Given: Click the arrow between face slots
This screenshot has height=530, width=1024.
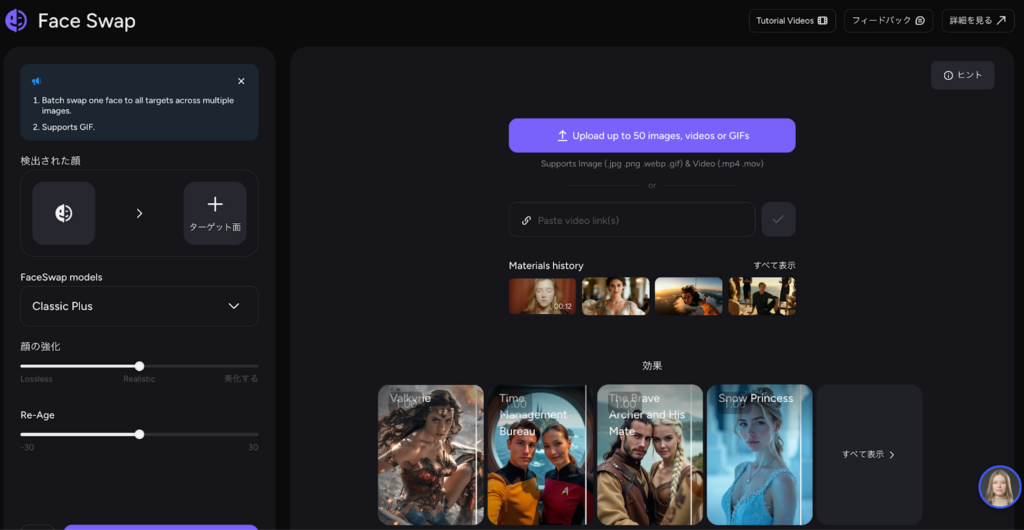Looking at the screenshot, I should 139,213.
